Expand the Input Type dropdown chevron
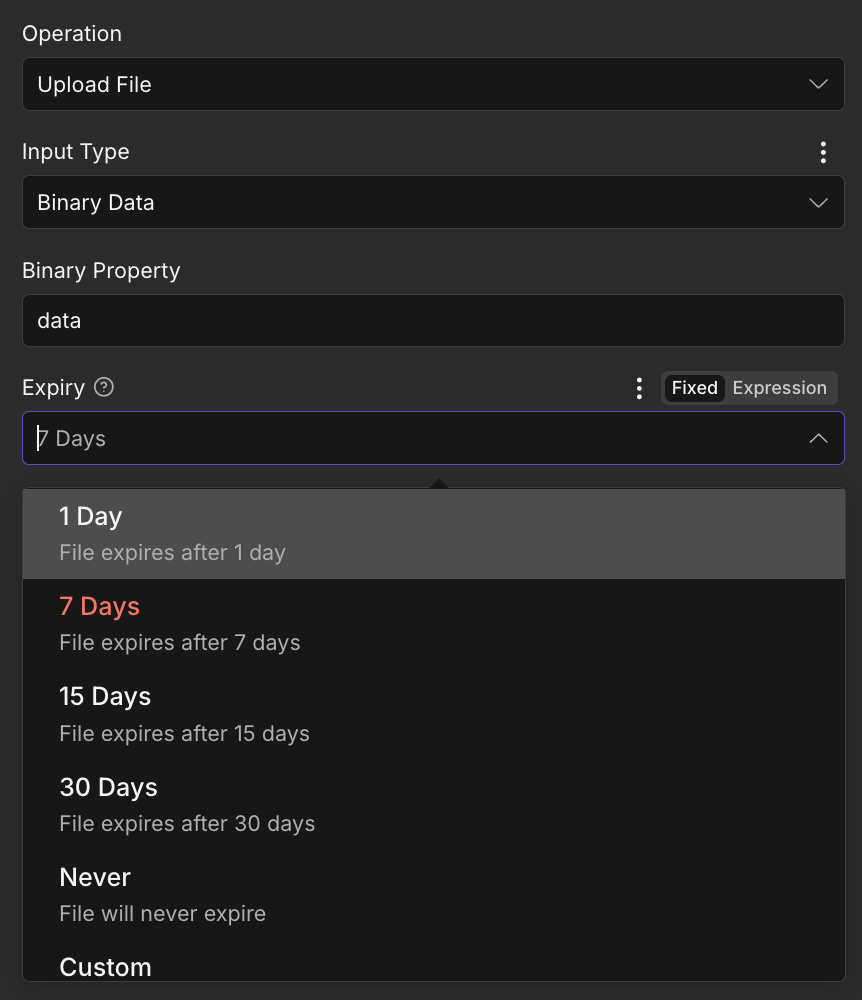The height and width of the screenshot is (1000, 862). (818, 203)
